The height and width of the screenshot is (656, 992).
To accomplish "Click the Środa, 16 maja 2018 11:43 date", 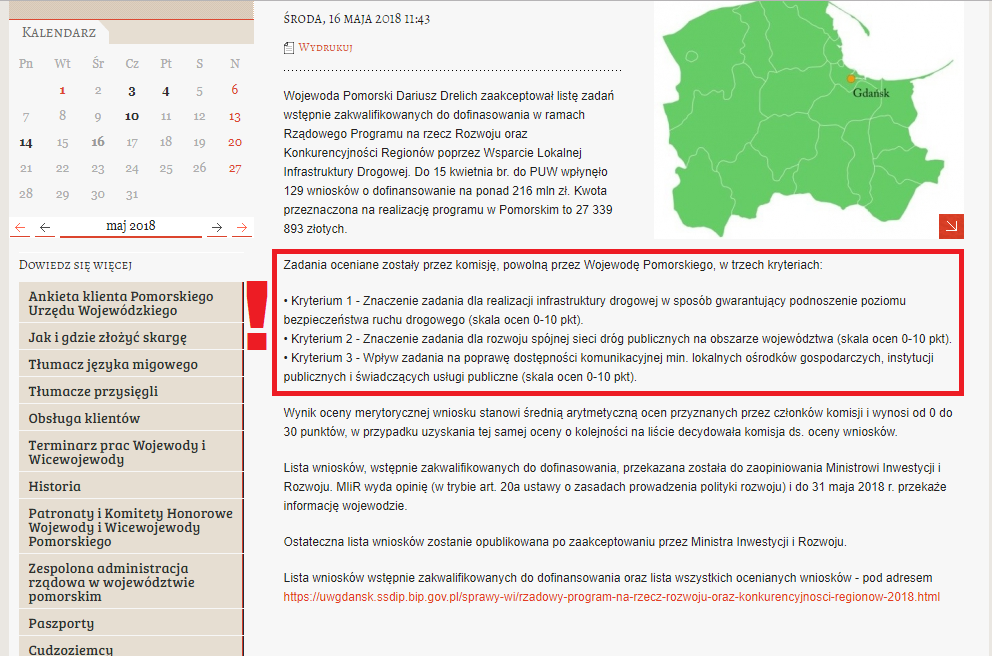I will click(x=357, y=19).
